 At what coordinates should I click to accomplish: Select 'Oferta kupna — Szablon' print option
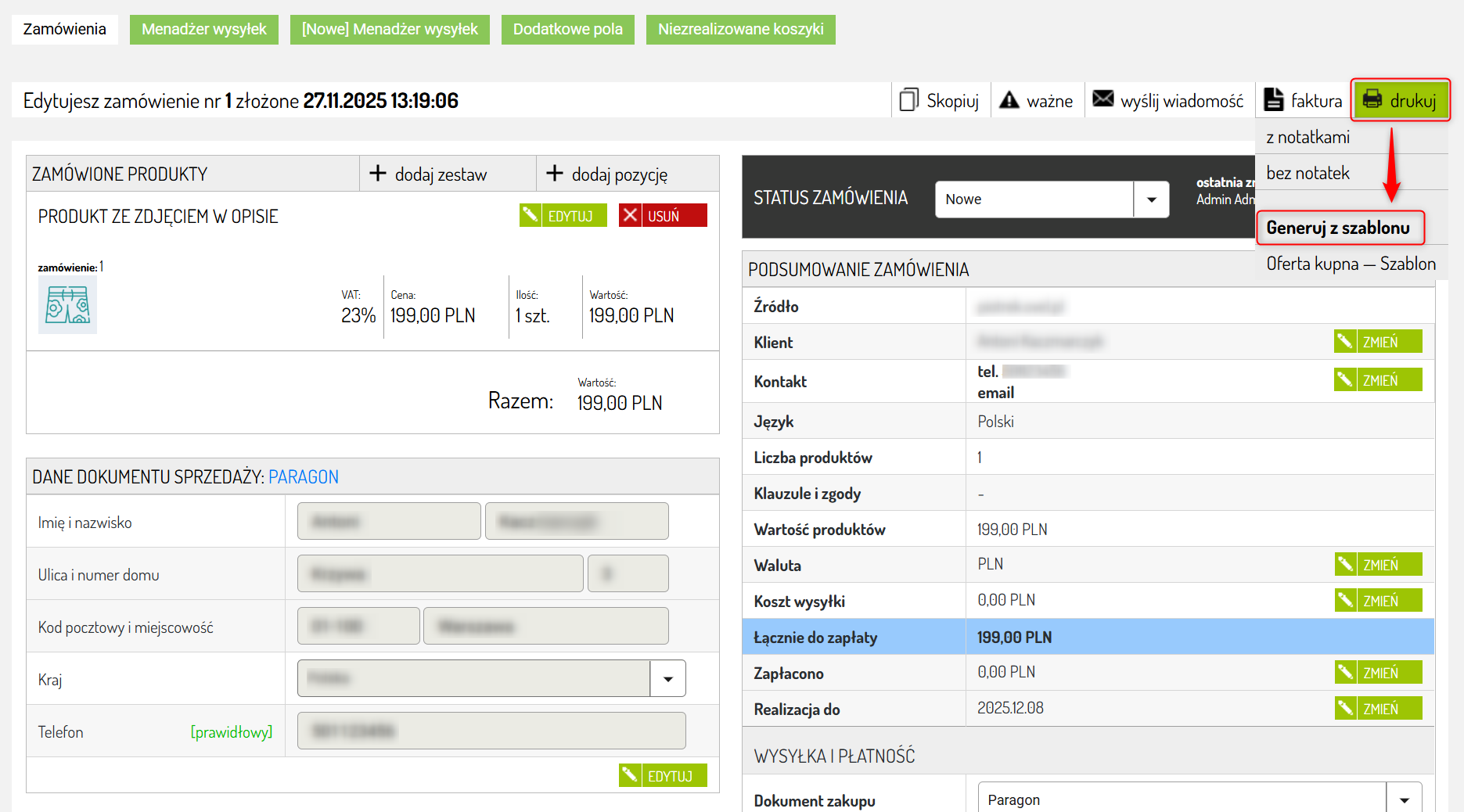pyautogui.click(x=1351, y=264)
